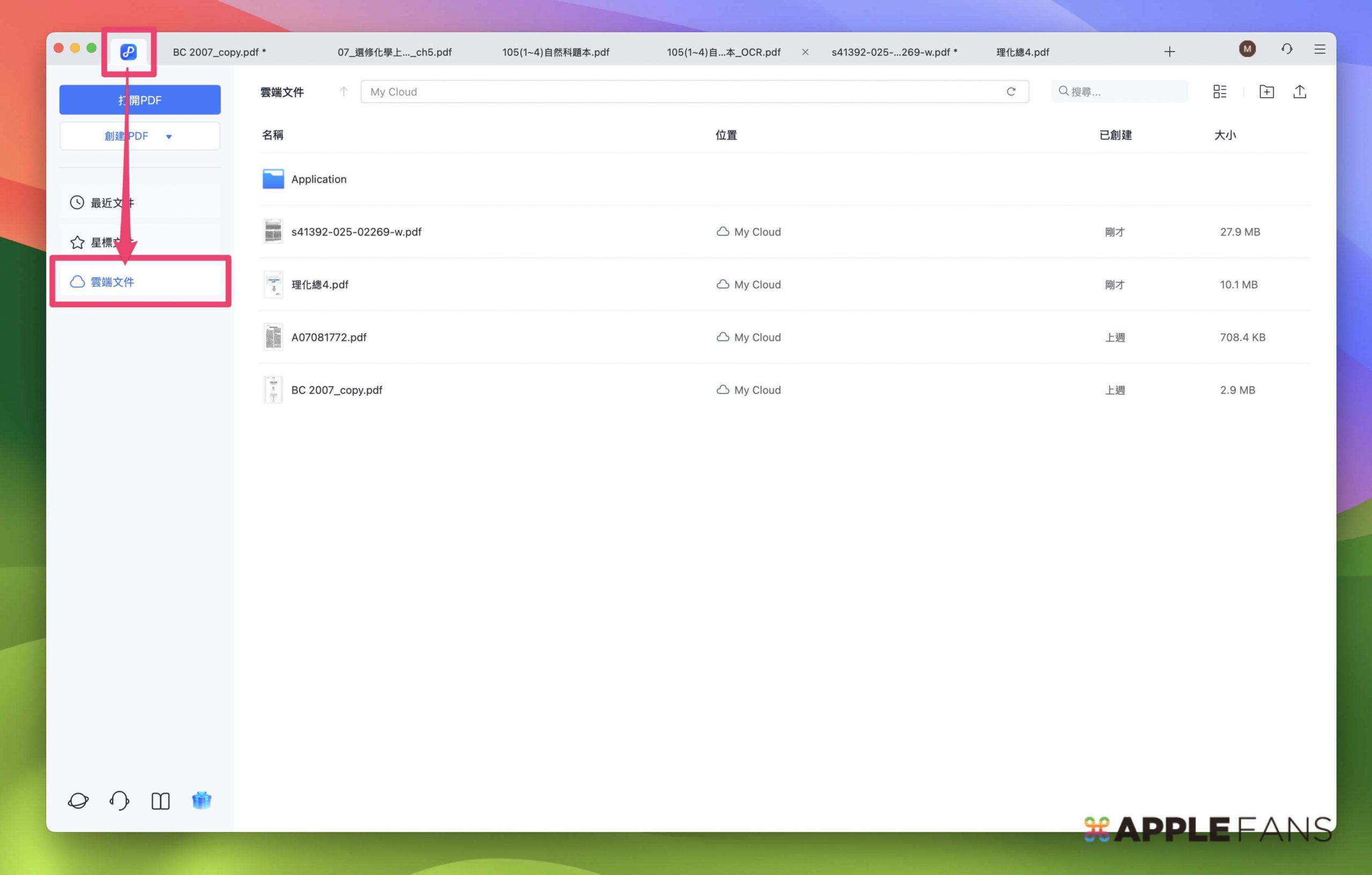This screenshot has width=1372, height=875.
Task: Click the headset support icon in sidebar
Action: point(119,800)
